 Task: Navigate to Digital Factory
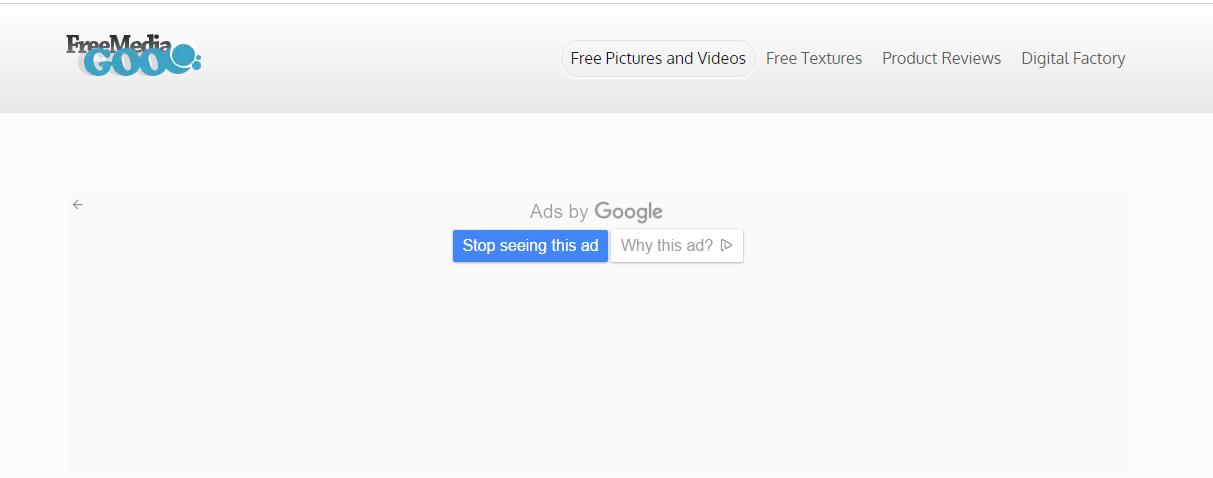pos(1073,59)
